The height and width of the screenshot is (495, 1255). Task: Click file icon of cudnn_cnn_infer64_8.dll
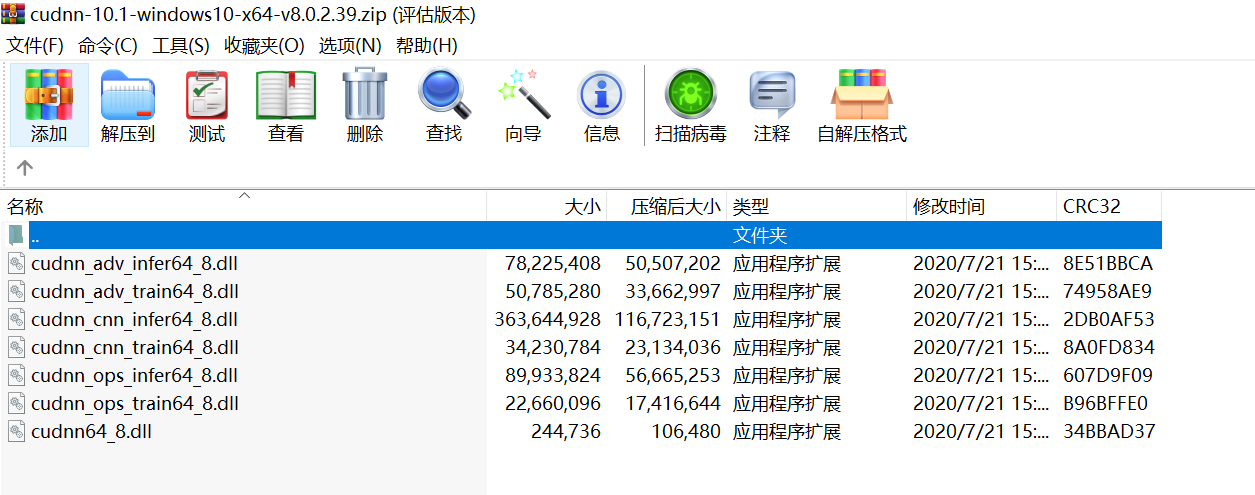click(x=16, y=320)
